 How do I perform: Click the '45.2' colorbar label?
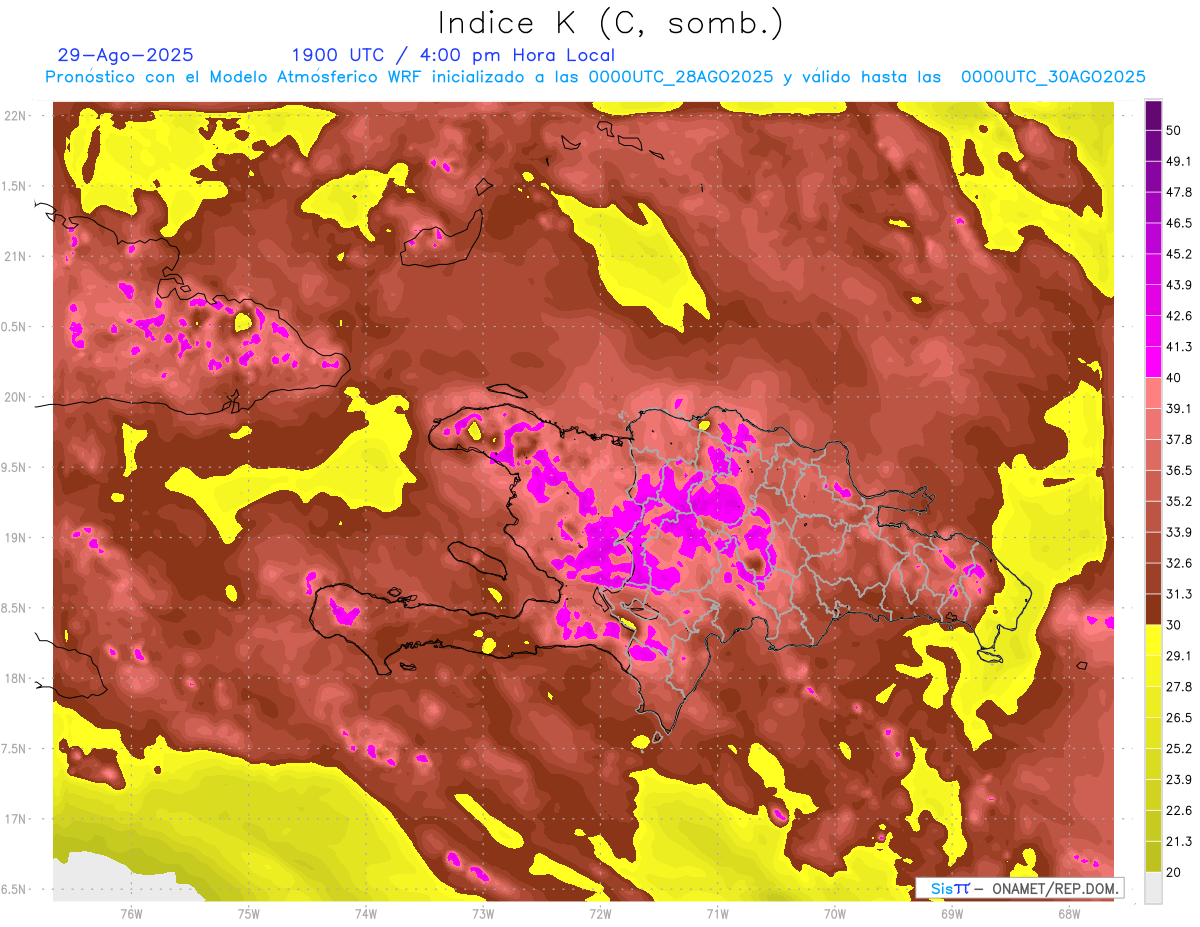[1178, 254]
